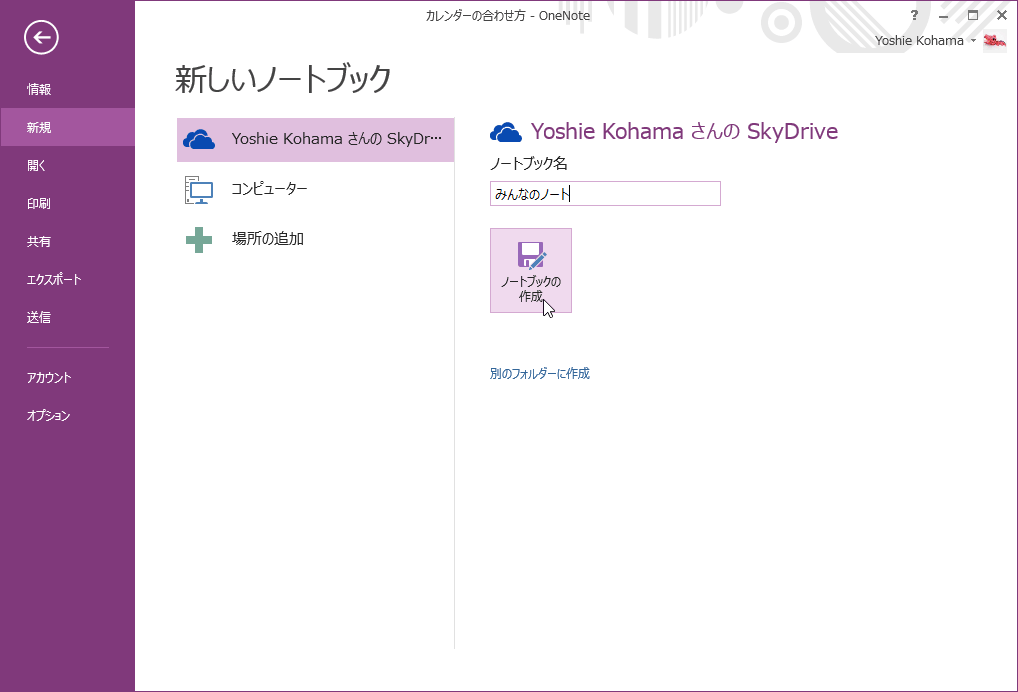The width and height of the screenshot is (1018, 692).
Task: Close the OneNote window
Action: point(1002,15)
